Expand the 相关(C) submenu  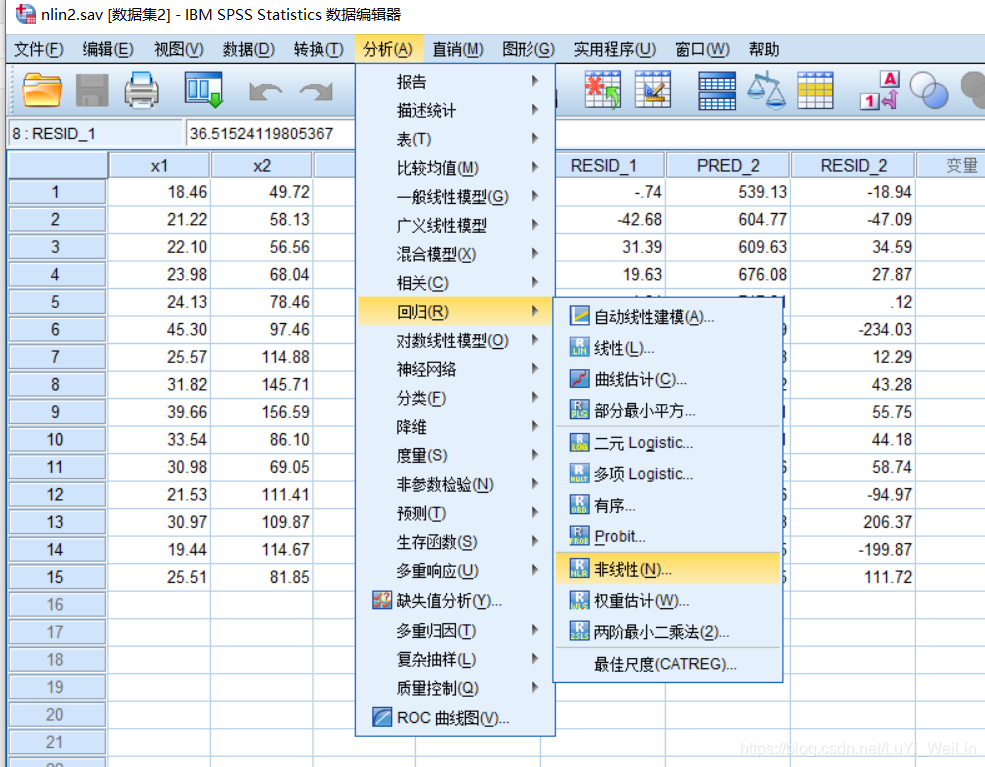pyautogui.click(x=455, y=283)
